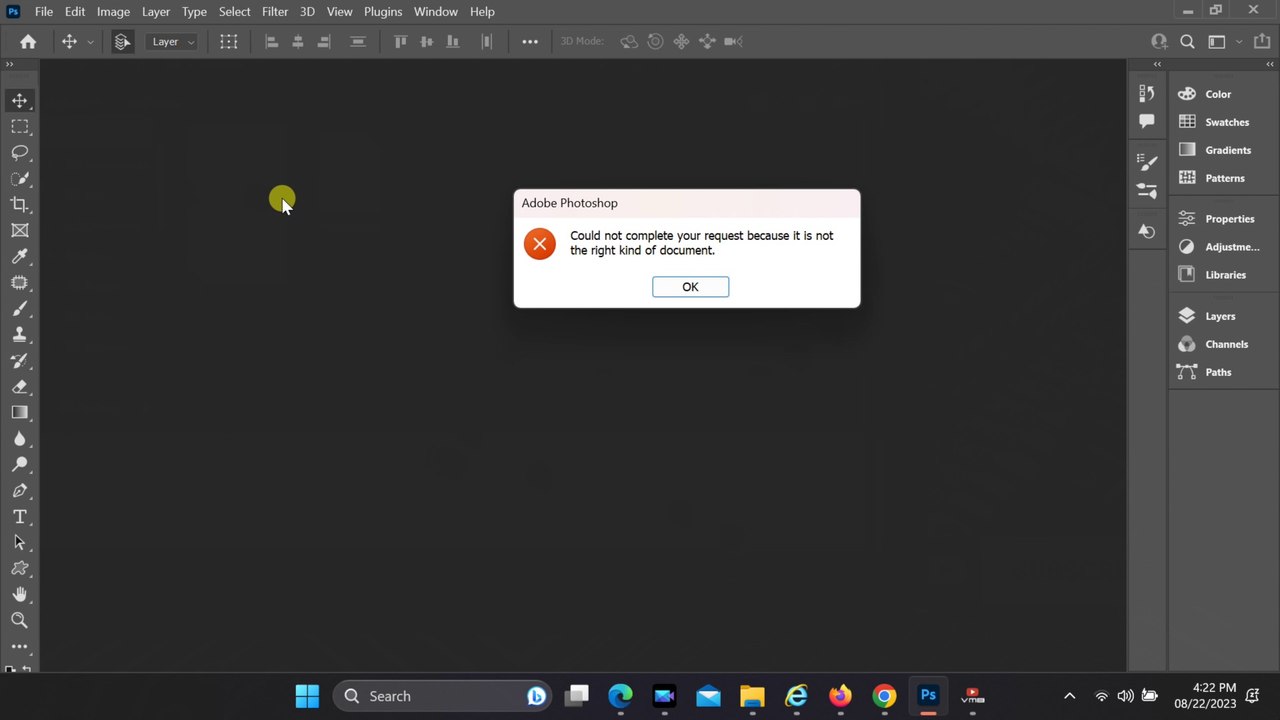Screen dimensions: 1280x720
Task: Open the Image menu
Action: (113, 11)
